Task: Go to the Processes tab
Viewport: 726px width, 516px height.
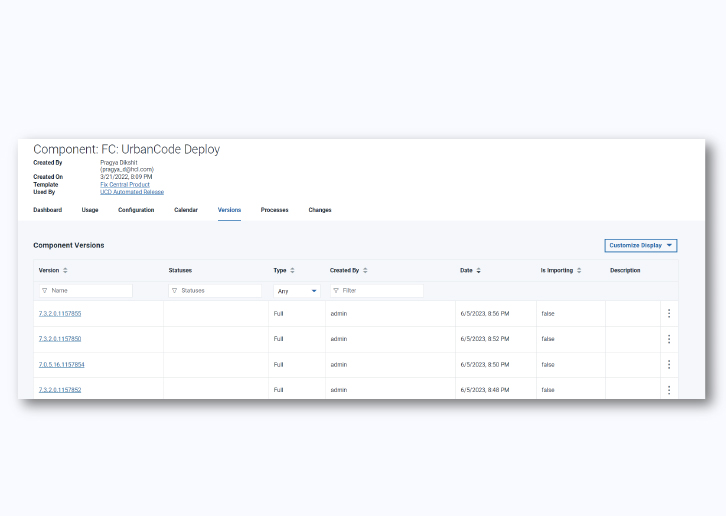Action: point(274,210)
